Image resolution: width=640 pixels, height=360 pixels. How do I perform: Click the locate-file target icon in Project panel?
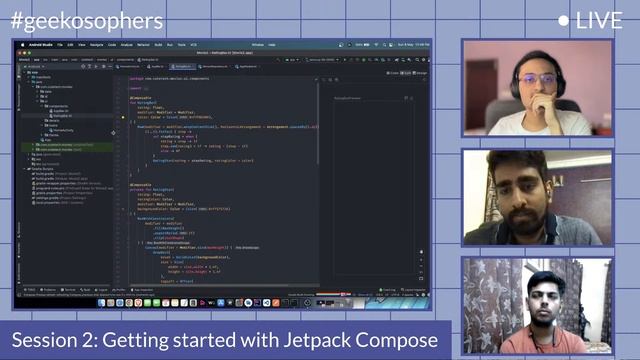83,67
